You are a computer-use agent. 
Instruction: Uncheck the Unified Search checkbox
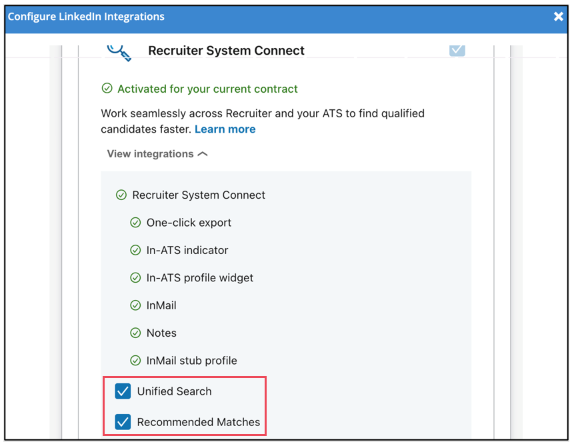[123, 391]
